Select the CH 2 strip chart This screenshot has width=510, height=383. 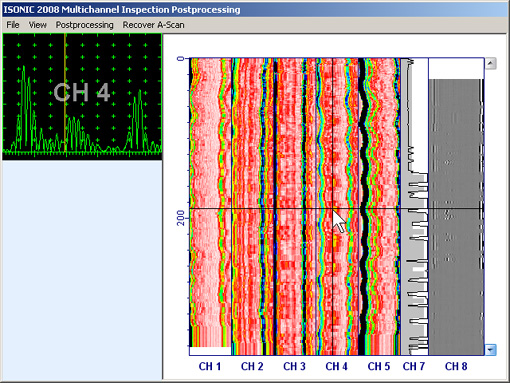[253, 206]
